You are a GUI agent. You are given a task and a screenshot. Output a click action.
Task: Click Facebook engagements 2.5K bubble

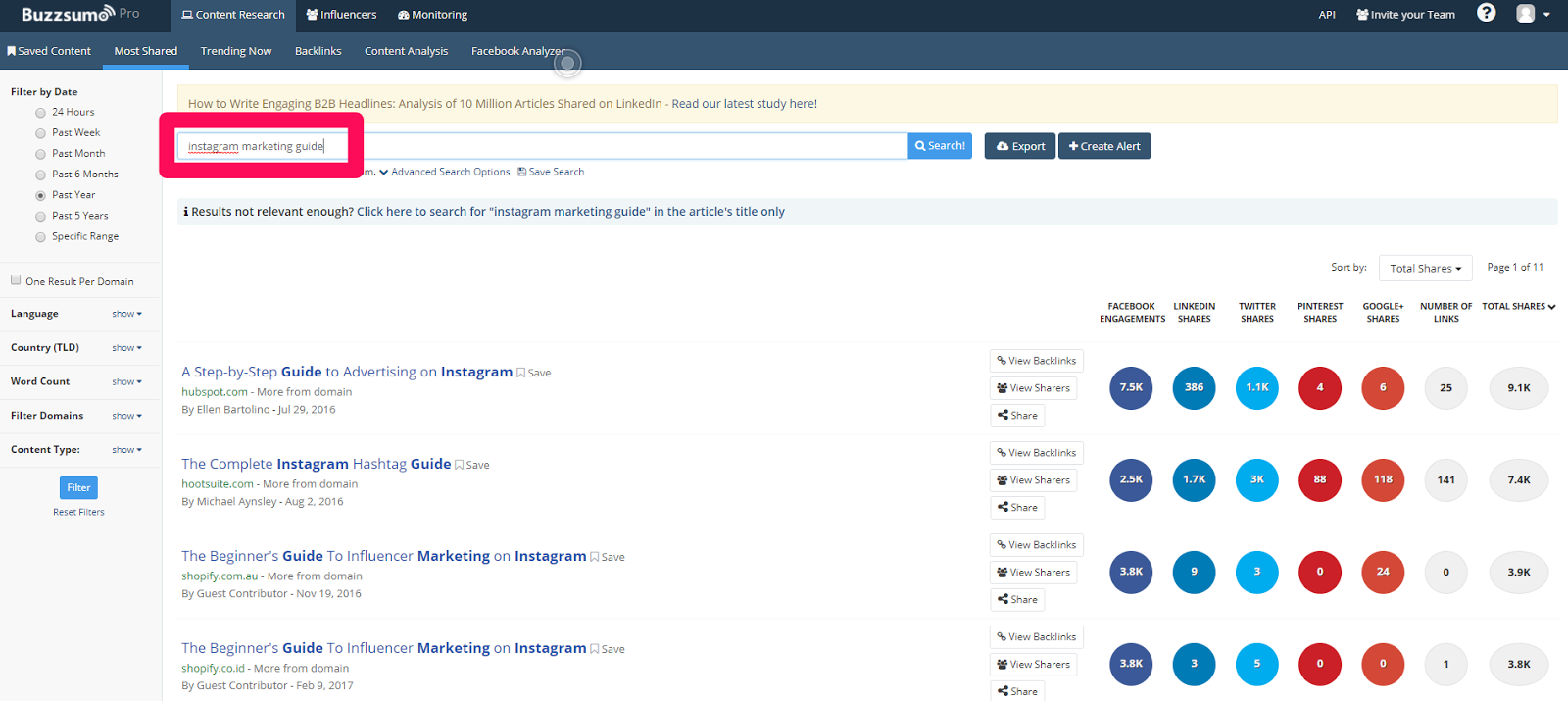pos(1131,479)
